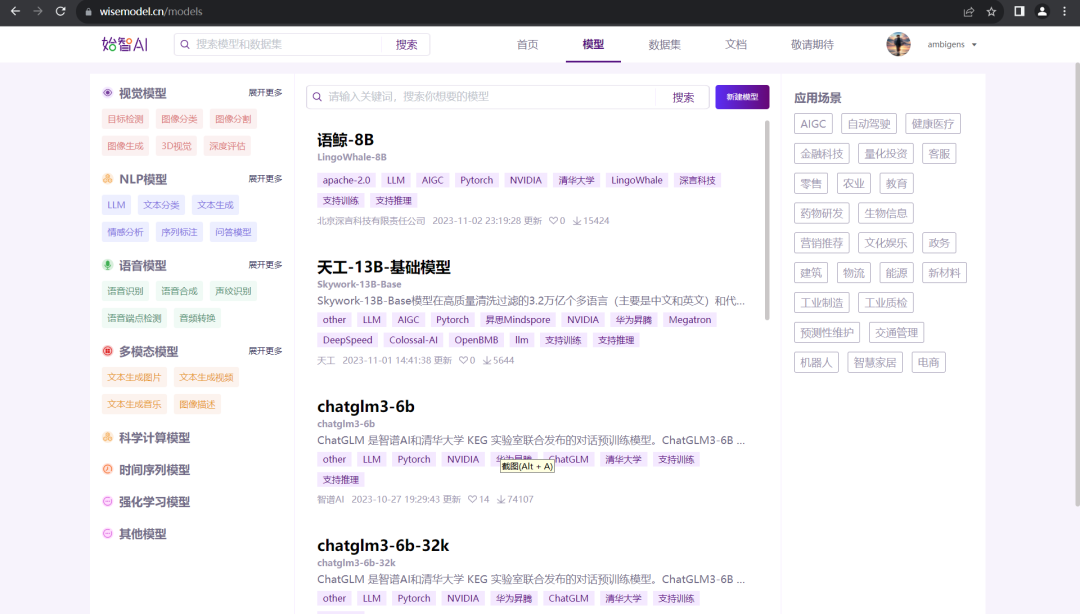Open the browser share icon
The width and height of the screenshot is (1080, 614).
[968, 11]
